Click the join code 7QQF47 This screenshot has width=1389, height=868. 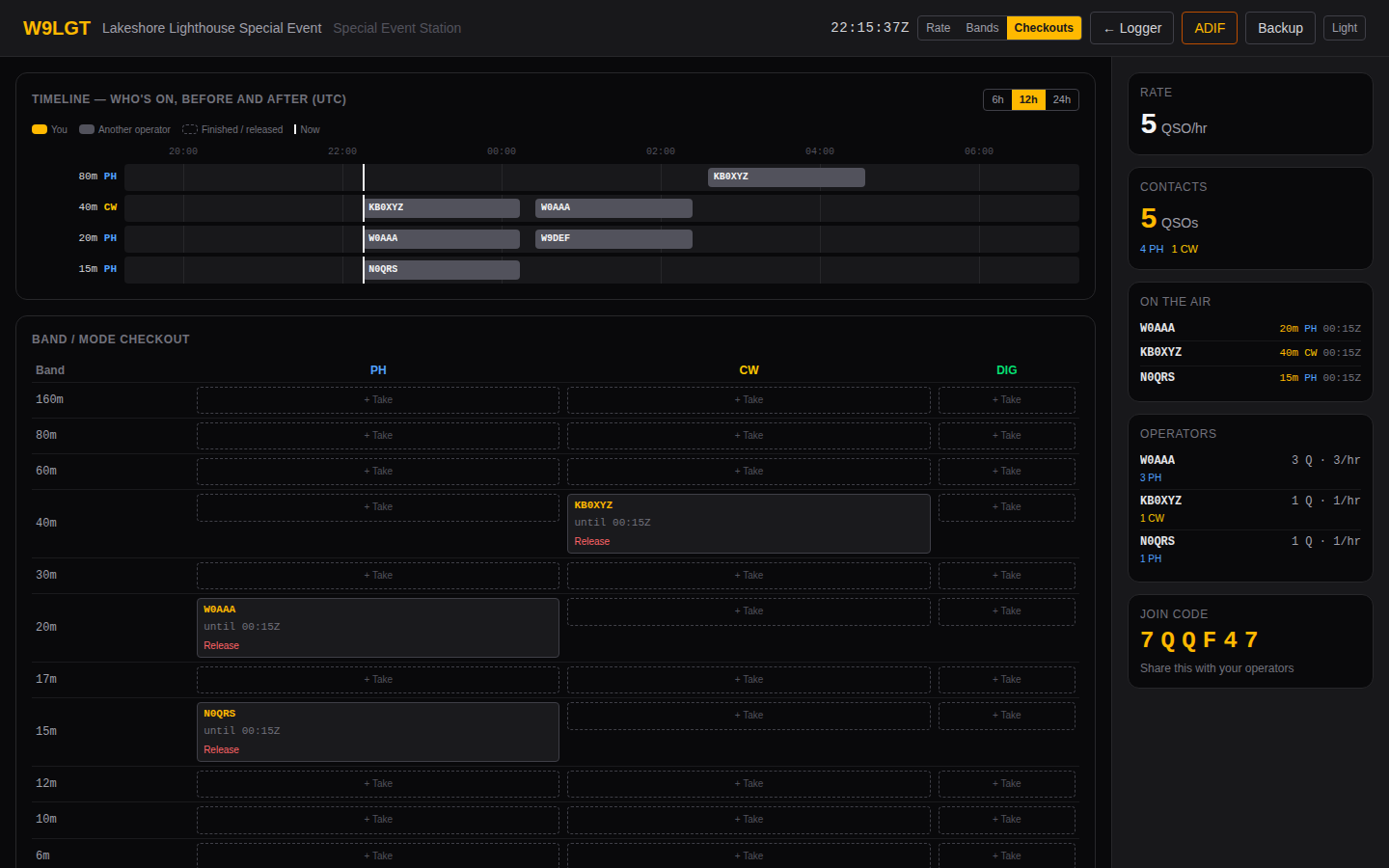pyautogui.click(x=1199, y=640)
